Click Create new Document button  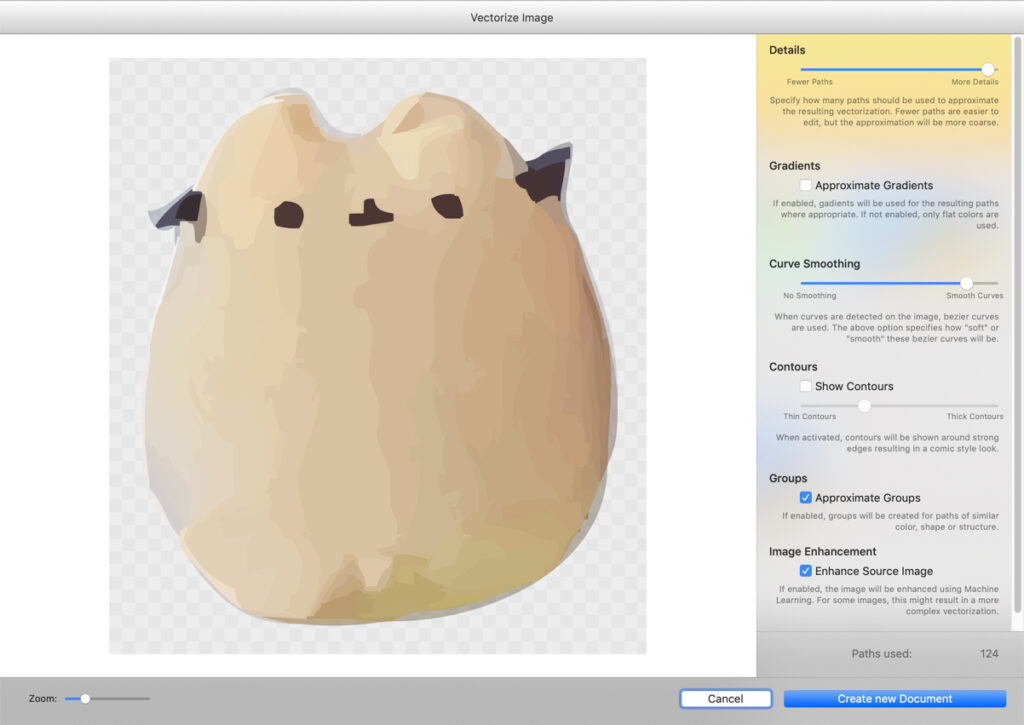coord(895,699)
